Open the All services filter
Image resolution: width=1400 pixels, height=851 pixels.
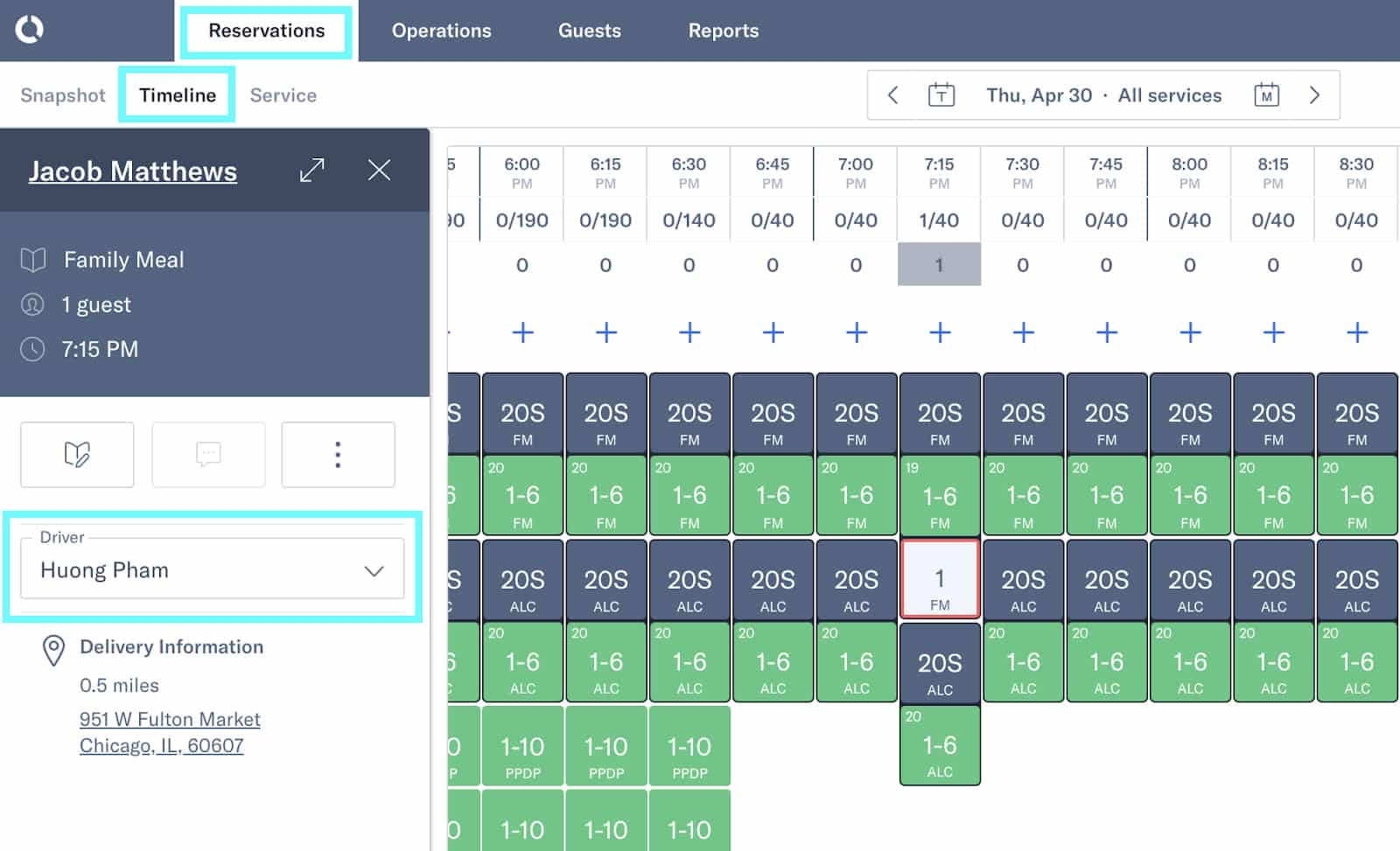1169,95
